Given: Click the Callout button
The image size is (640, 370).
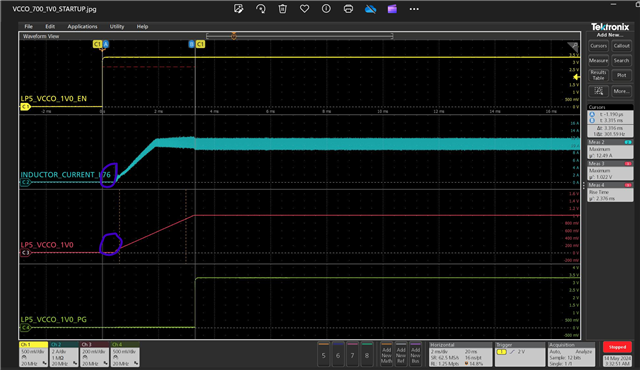Looking at the screenshot, I should pos(621,46).
